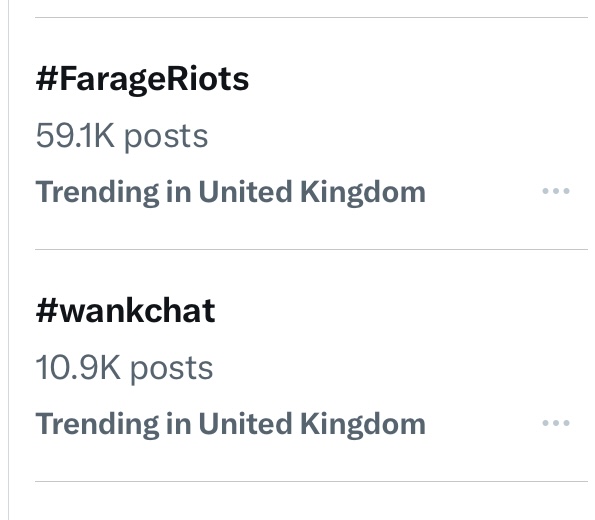Expand three-dot menu on the second trending item
The image size is (595, 520).
[x=556, y=423]
